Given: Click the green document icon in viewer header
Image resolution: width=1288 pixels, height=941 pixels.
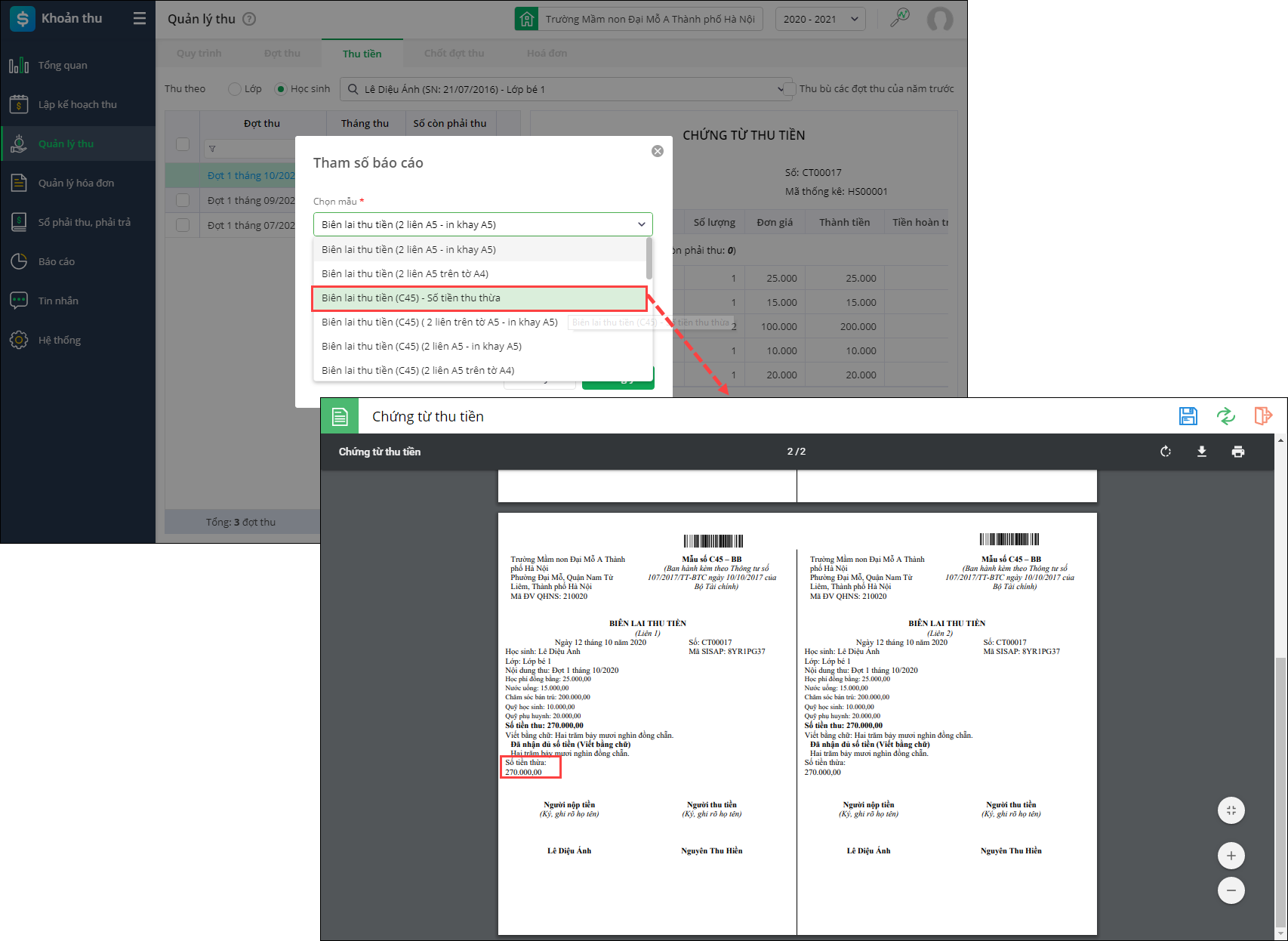Looking at the screenshot, I should [x=340, y=416].
